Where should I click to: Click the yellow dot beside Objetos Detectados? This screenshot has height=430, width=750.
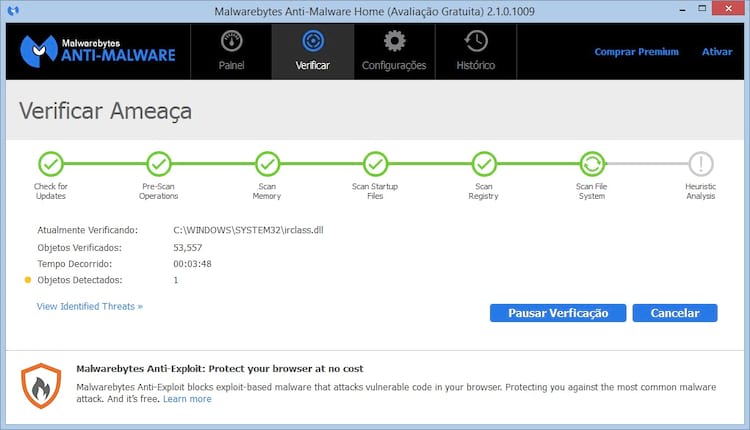(x=28, y=280)
